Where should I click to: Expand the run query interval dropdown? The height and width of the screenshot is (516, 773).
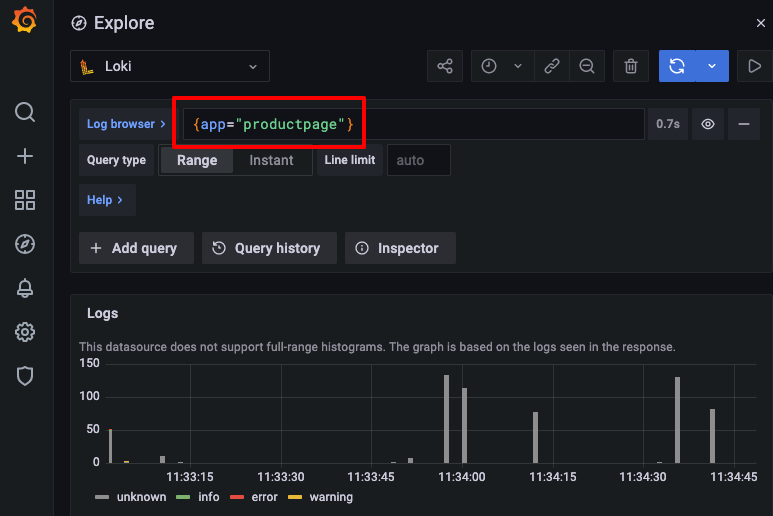point(712,67)
